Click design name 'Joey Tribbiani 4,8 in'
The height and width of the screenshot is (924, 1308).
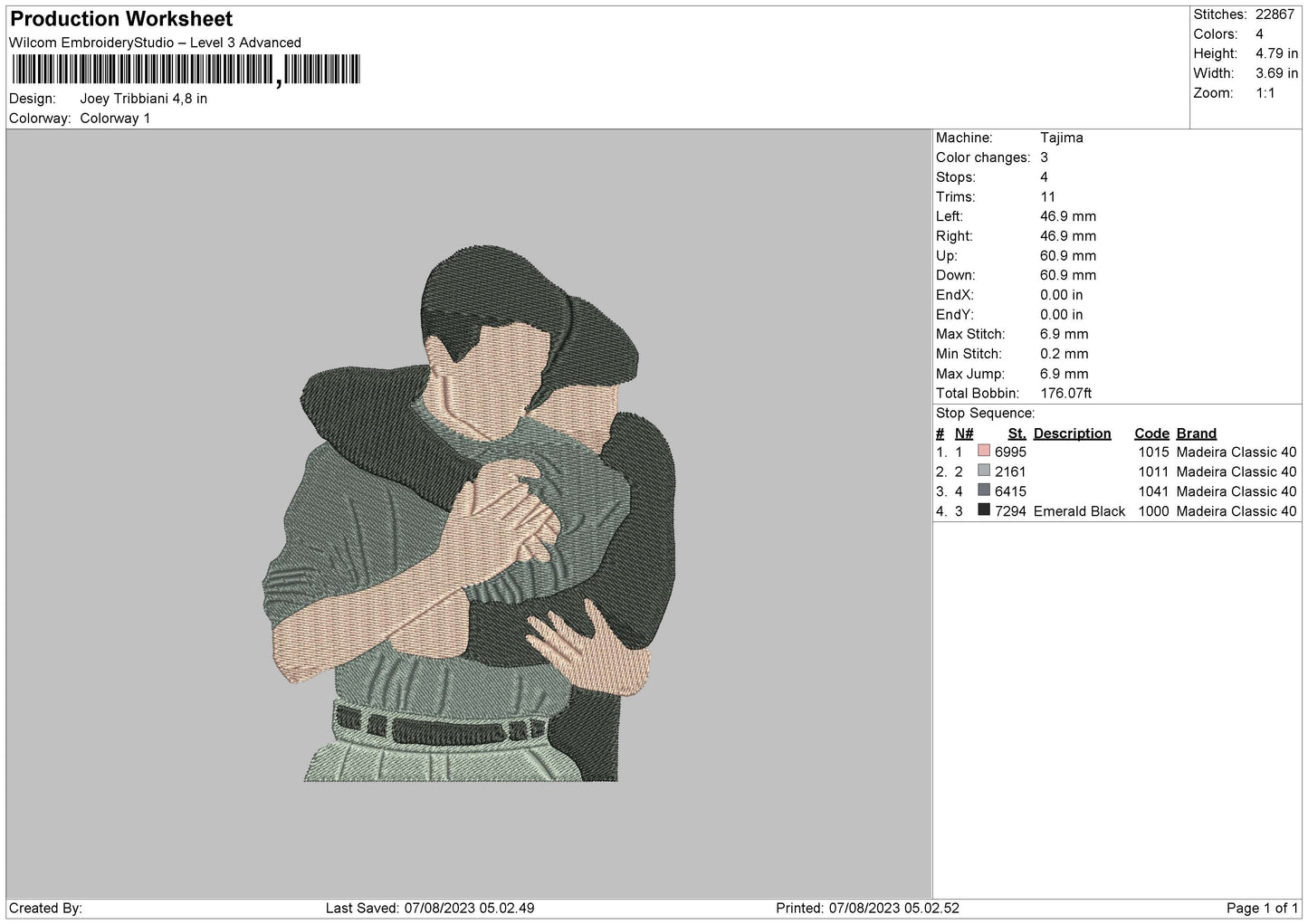pyautogui.click(x=143, y=99)
